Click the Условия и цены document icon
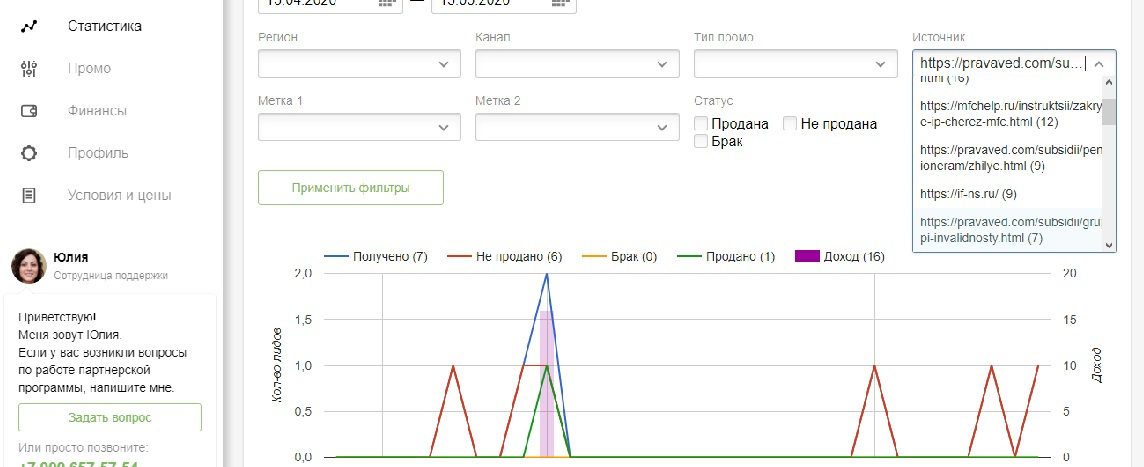 (28, 195)
